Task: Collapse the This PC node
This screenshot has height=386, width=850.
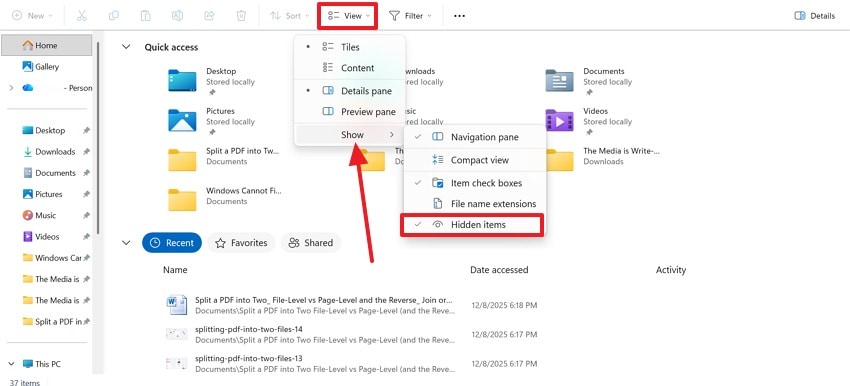Action: coord(11,364)
